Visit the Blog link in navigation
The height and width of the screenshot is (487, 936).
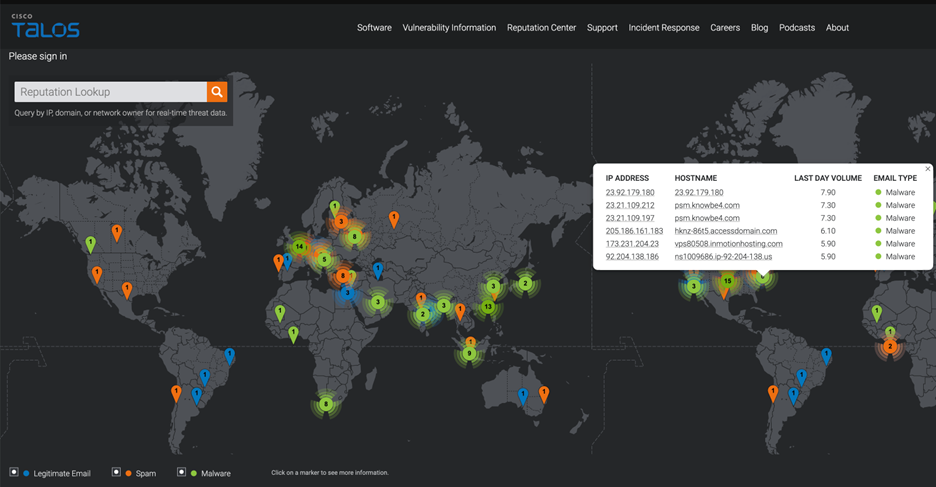tap(759, 27)
